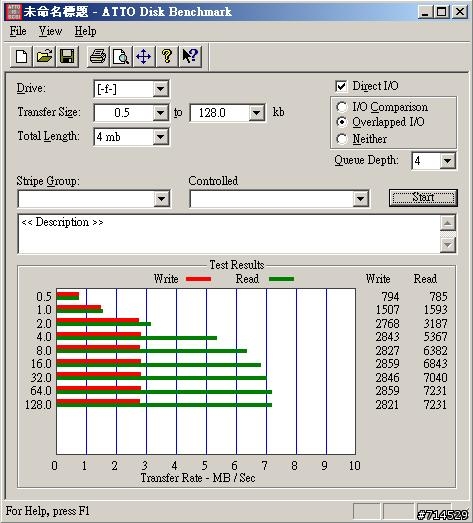This screenshot has height=523, width=473.
Task: Click the Read value 7040
Action: point(435,378)
